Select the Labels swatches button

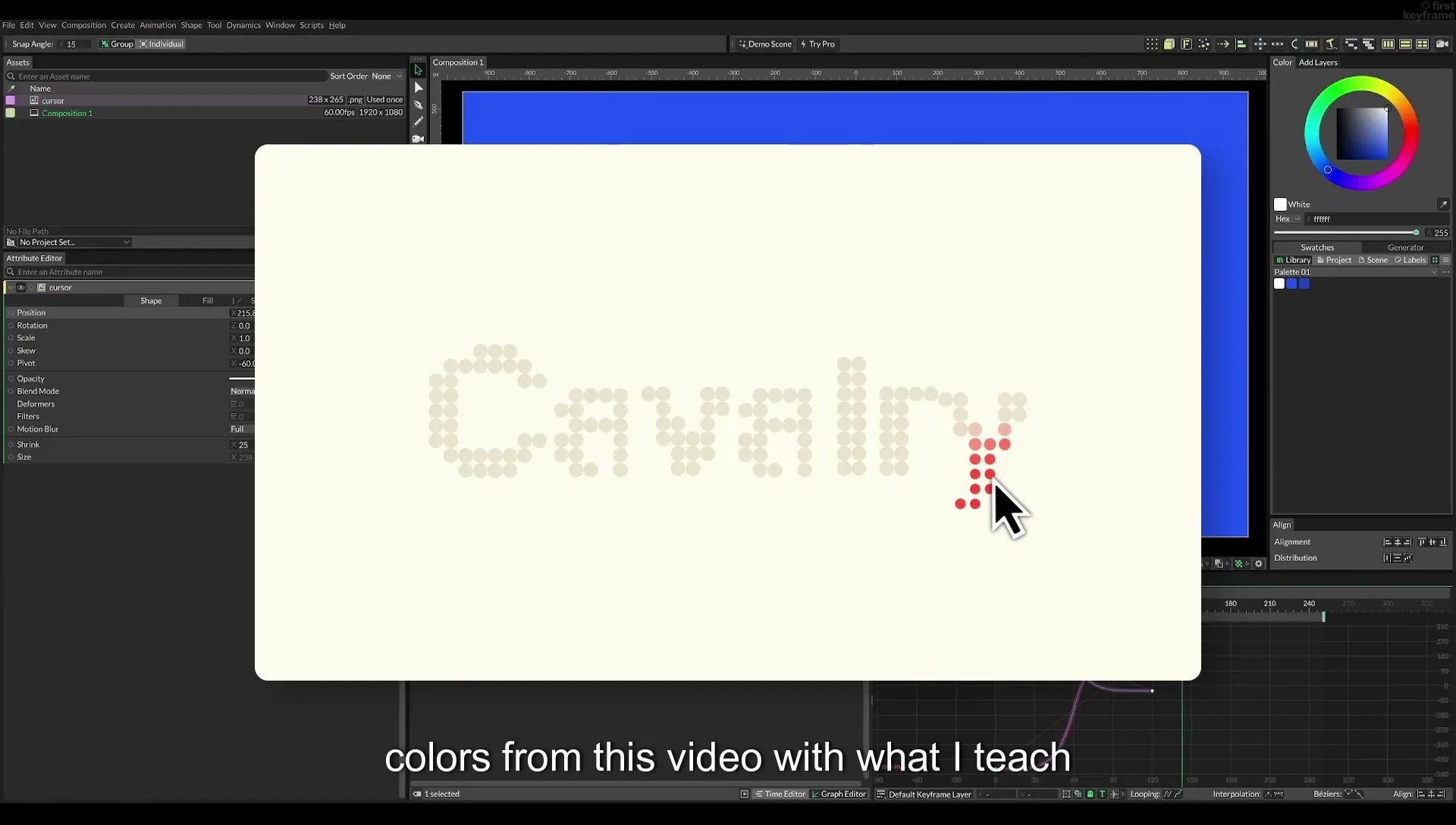click(x=1410, y=260)
